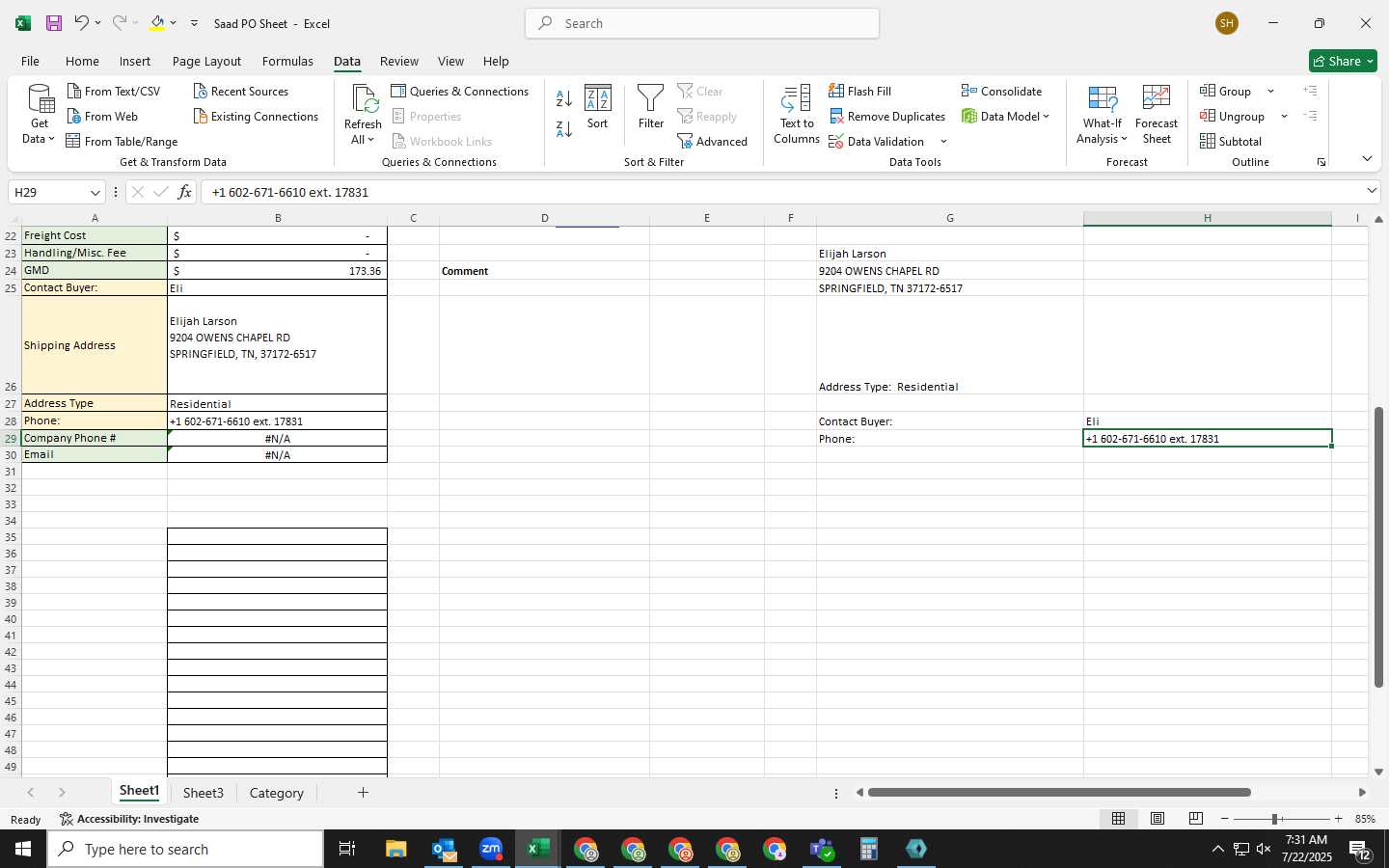Open Outline dialog launcher
This screenshot has width=1389, height=868.
[x=1321, y=162]
